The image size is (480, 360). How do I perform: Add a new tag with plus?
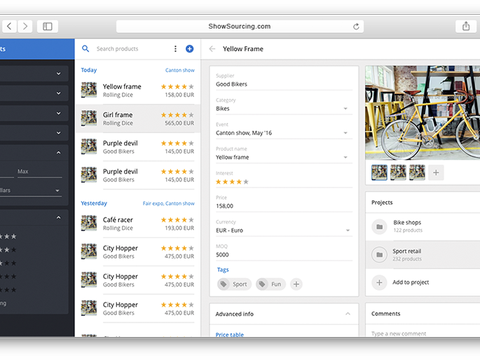pyautogui.click(x=296, y=284)
